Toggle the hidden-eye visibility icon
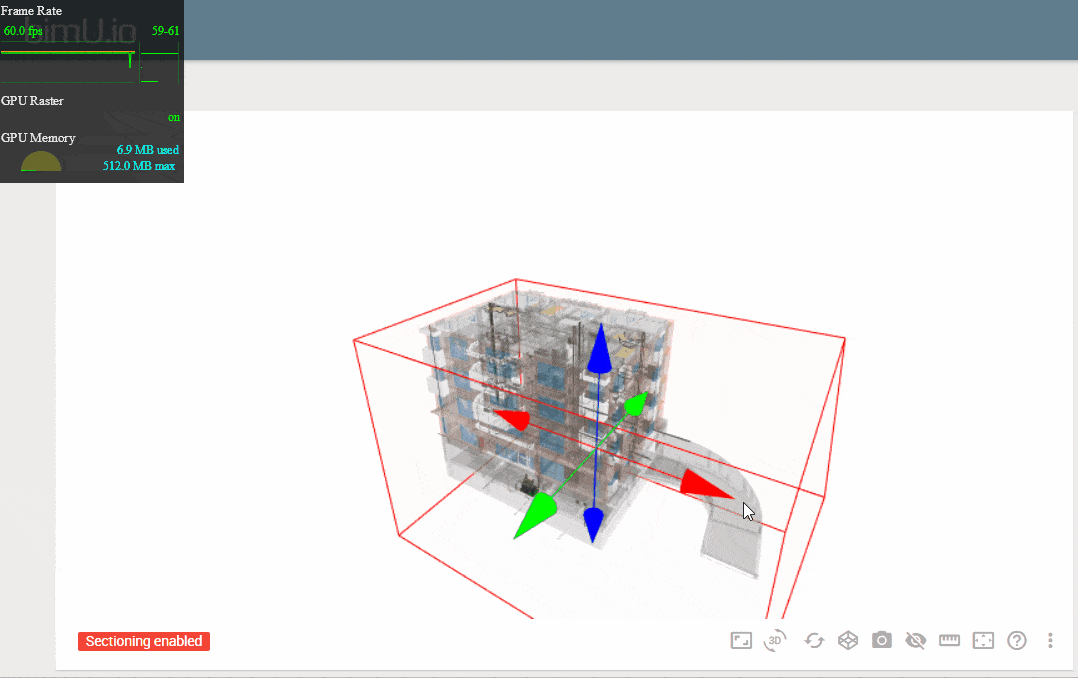The height and width of the screenshot is (678, 1078). point(915,641)
